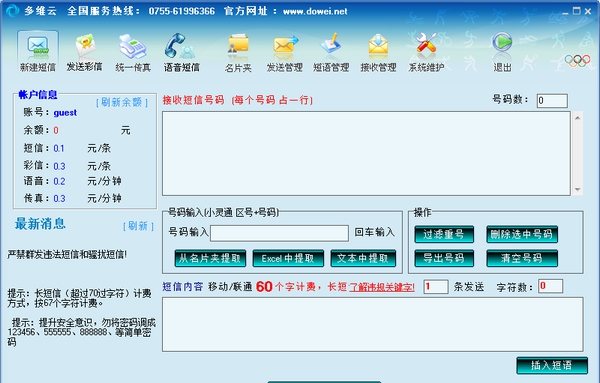Click 导出号码 export button
Screen dimensions: 600x383
(x=444, y=258)
